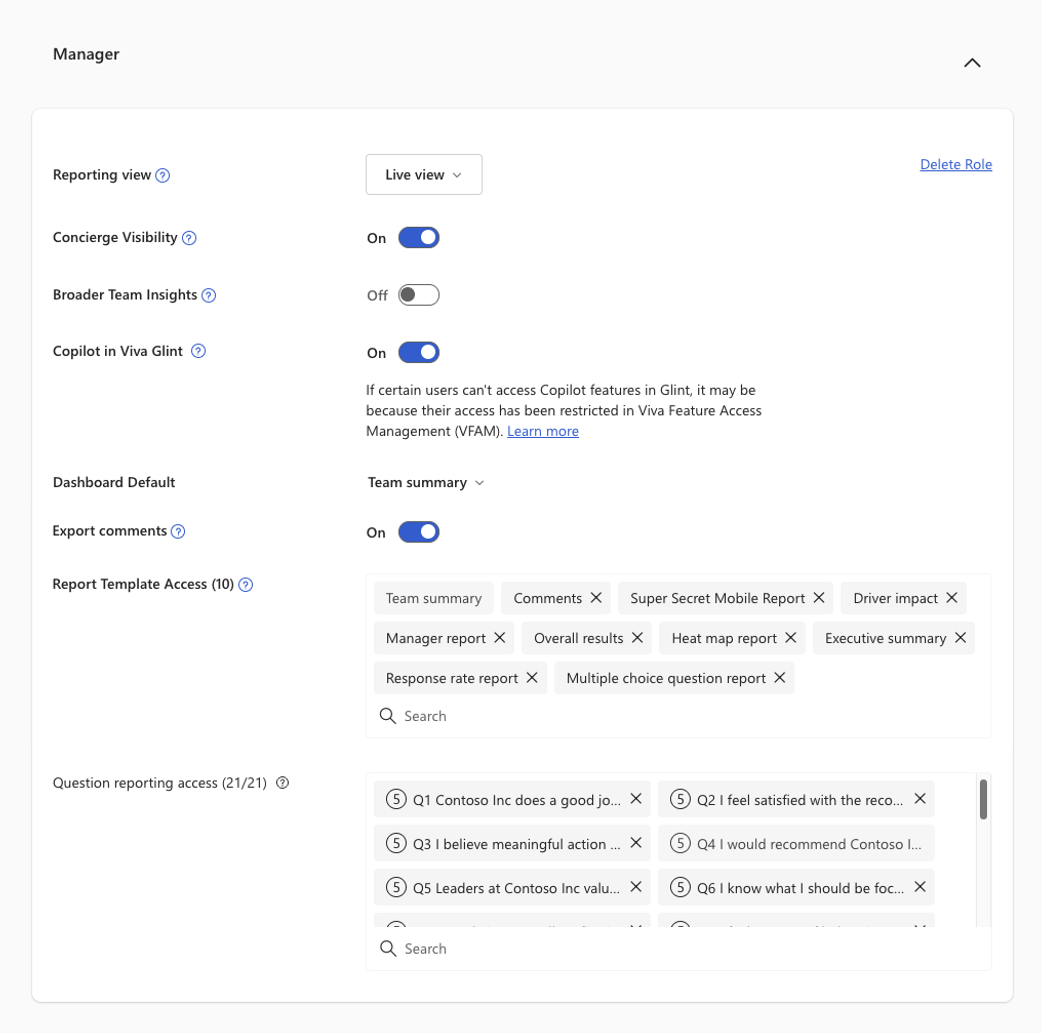Show Question reporting access help icon
Image resolution: width=1042 pixels, height=1033 pixels.
coord(282,783)
